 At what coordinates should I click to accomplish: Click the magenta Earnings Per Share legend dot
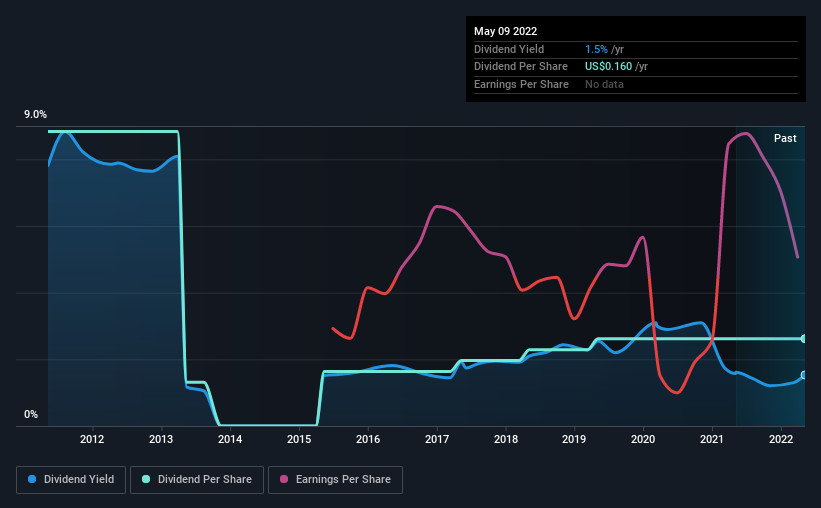[x=284, y=479]
